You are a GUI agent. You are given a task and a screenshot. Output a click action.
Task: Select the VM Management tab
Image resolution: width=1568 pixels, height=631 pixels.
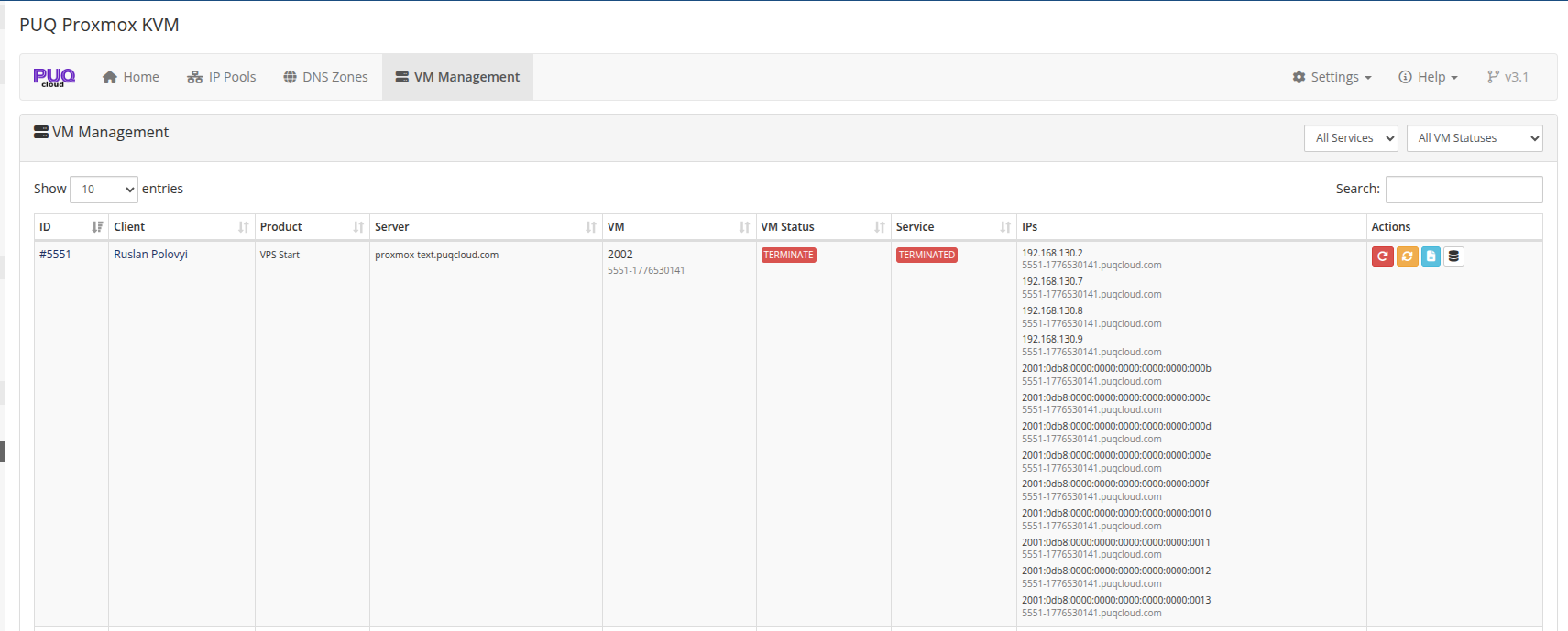coord(457,77)
